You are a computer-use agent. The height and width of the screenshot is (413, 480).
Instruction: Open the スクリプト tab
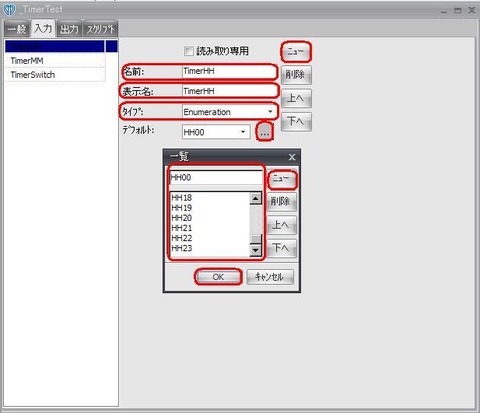[x=101, y=29]
